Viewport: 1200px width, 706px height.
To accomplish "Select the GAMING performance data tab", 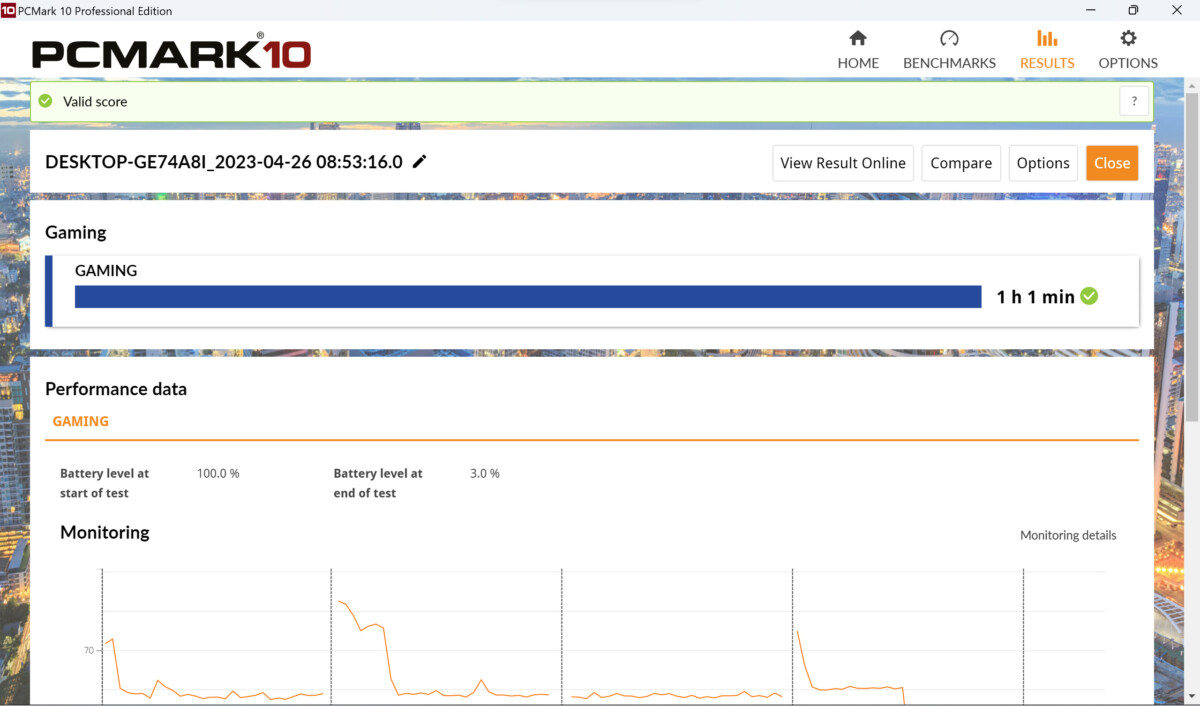I will pos(81,421).
